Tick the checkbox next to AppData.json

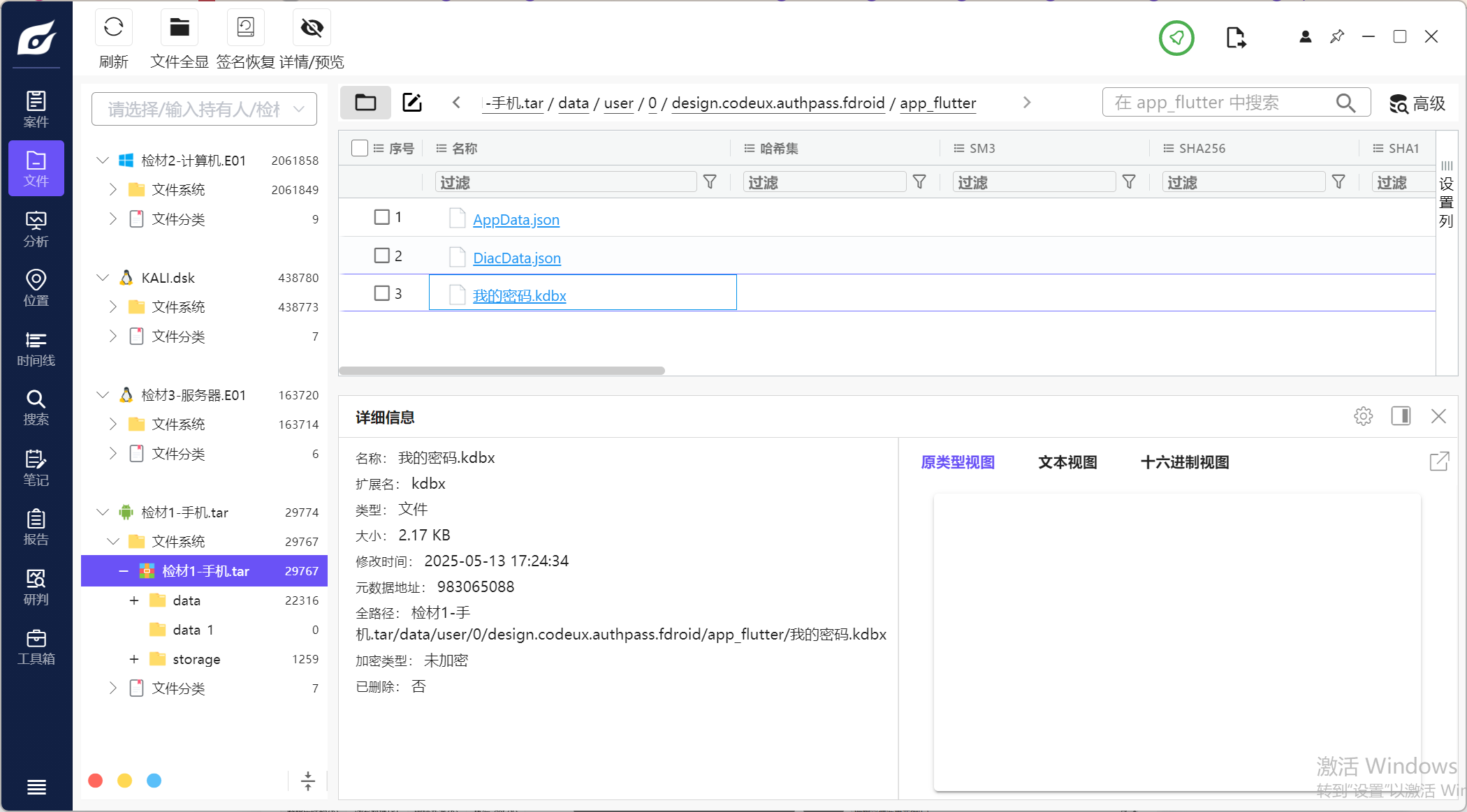pos(381,217)
